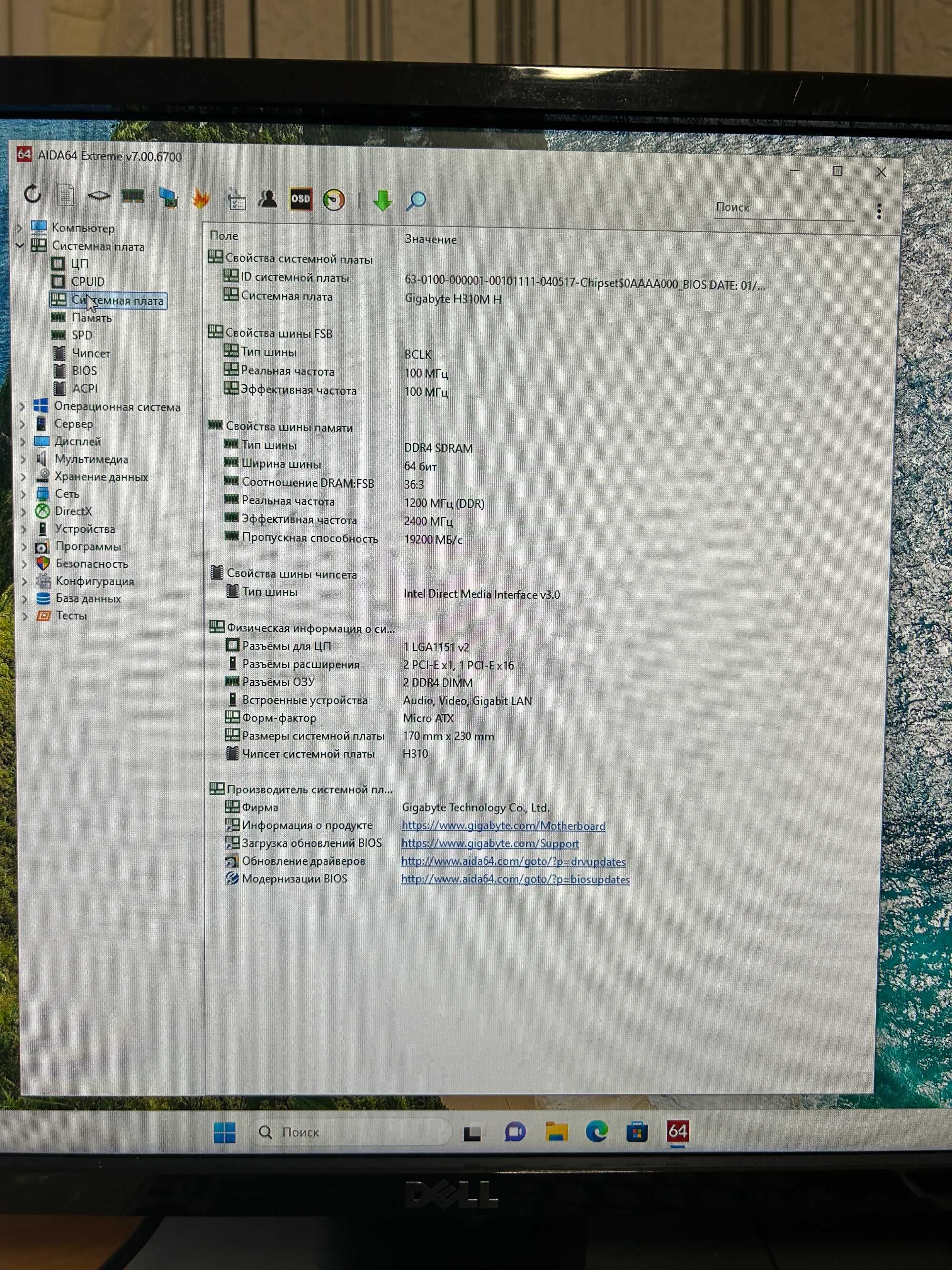Open the gigabyte.com/Motherboard link

tap(503, 826)
